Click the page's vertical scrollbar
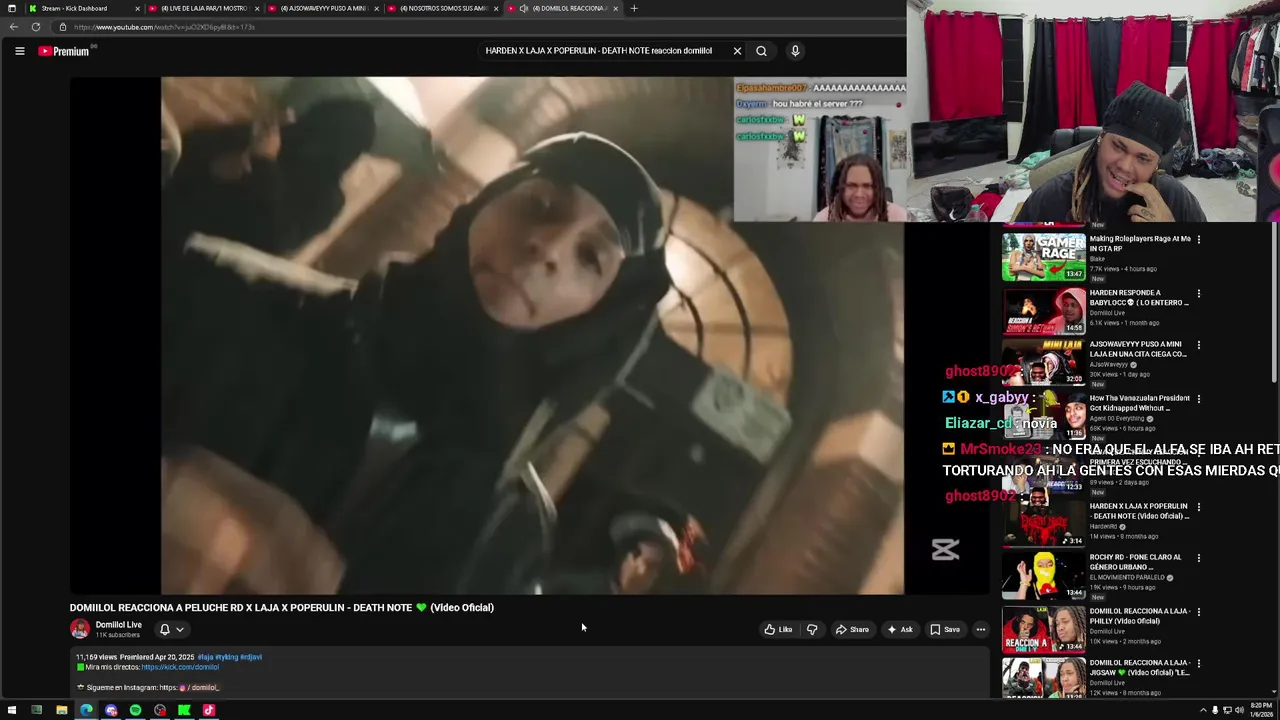Image resolution: width=1280 pixels, height=720 pixels. pyautogui.click(x=1274, y=300)
